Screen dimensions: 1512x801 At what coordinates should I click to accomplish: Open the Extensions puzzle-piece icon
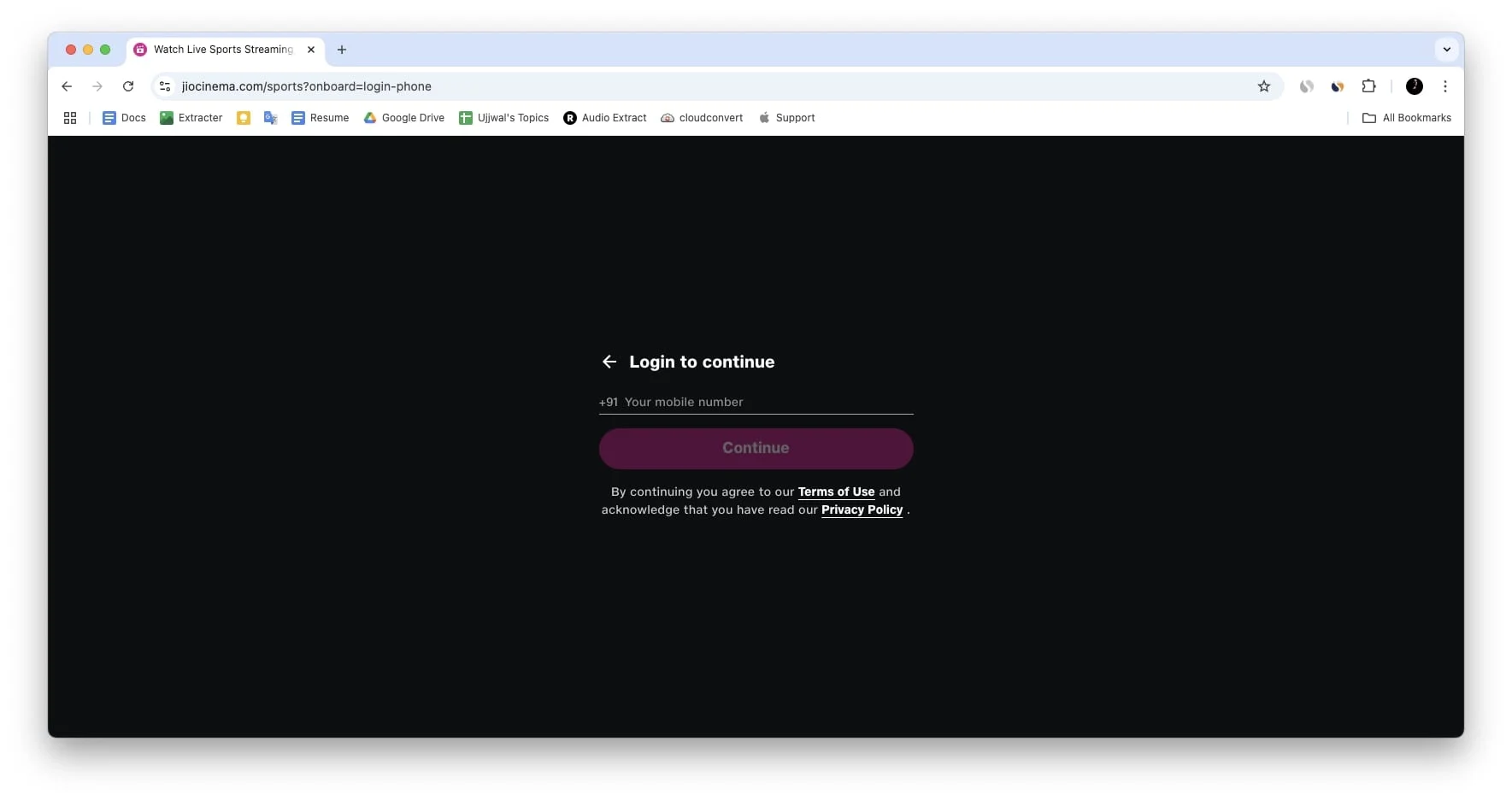click(x=1368, y=86)
